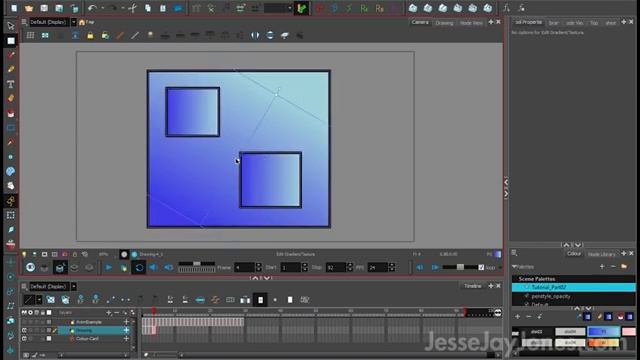Open the Timeline tab
This screenshot has height=360, width=640.
(473, 286)
